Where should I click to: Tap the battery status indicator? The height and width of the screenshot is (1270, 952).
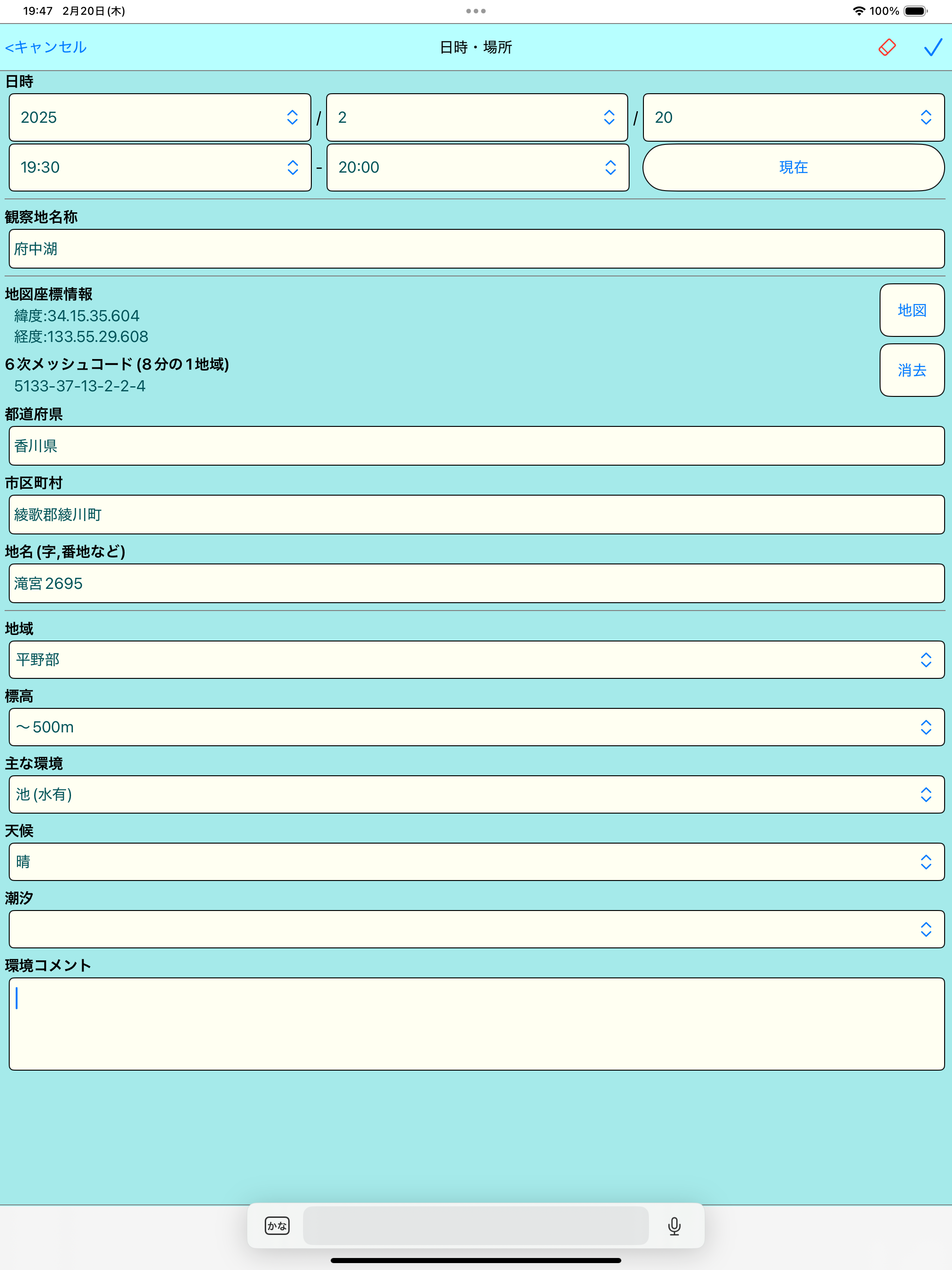916,11
